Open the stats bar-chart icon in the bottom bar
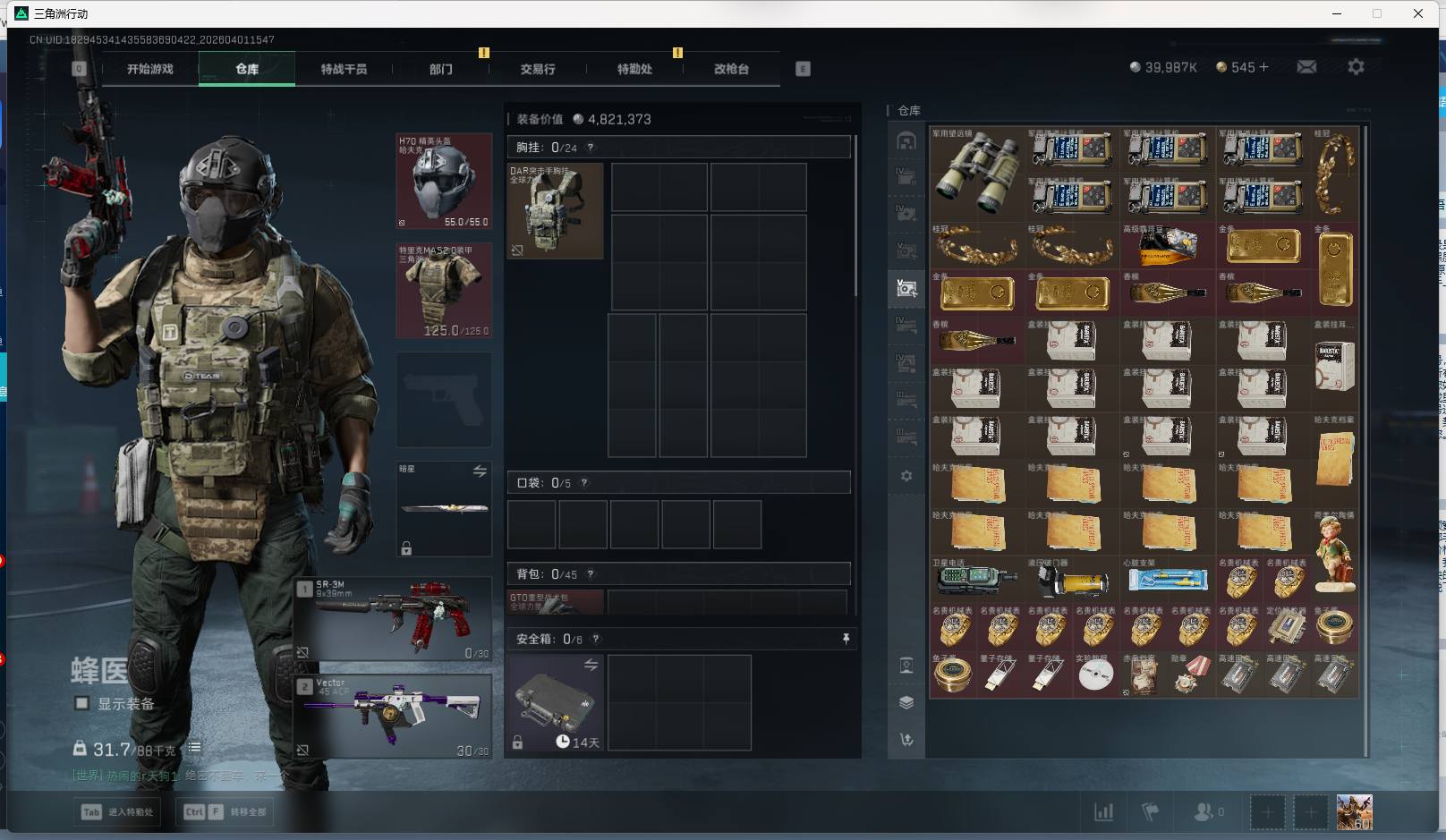 tap(1104, 812)
